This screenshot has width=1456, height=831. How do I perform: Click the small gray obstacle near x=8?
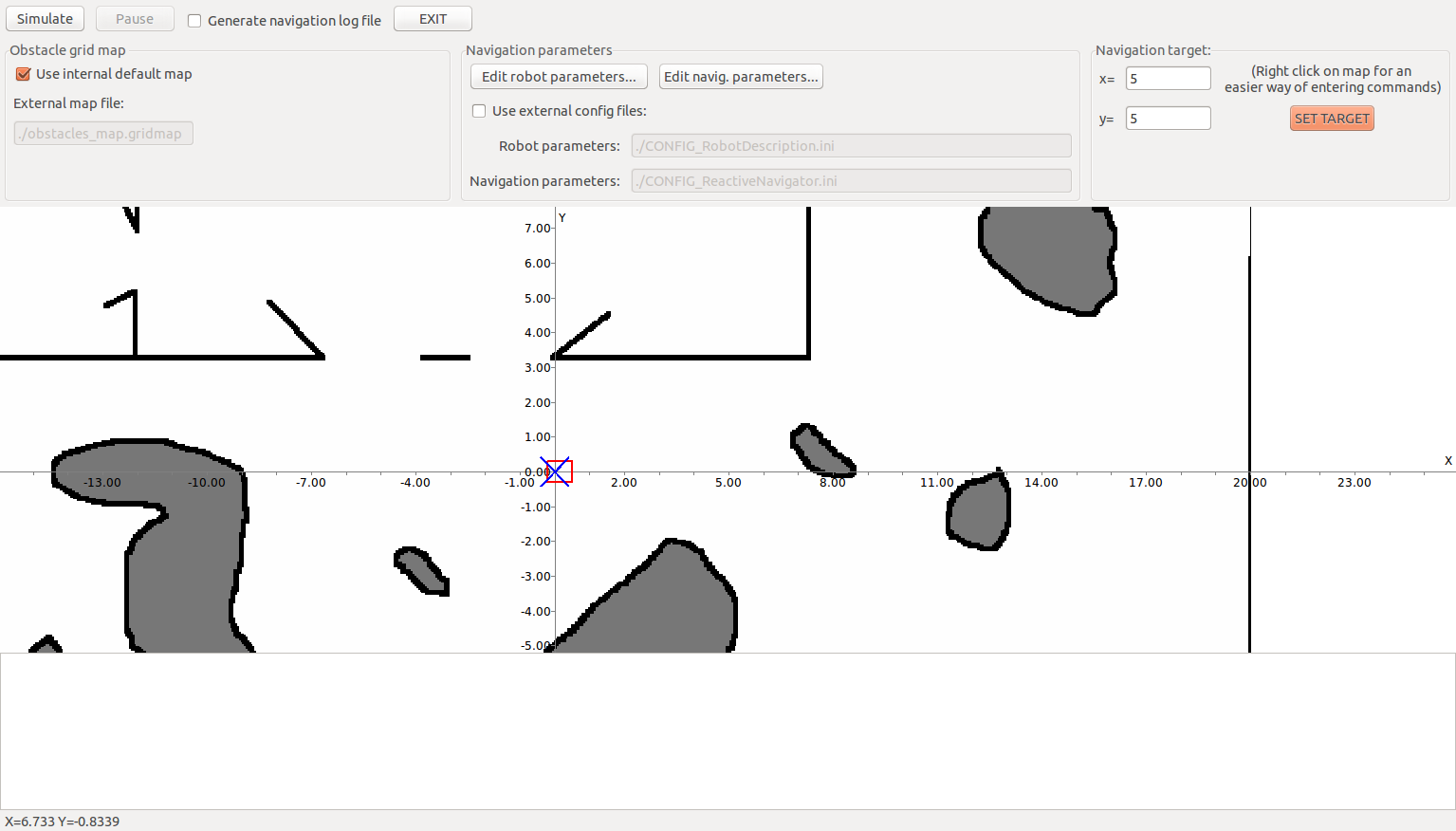pyautogui.click(x=819, y=449)
